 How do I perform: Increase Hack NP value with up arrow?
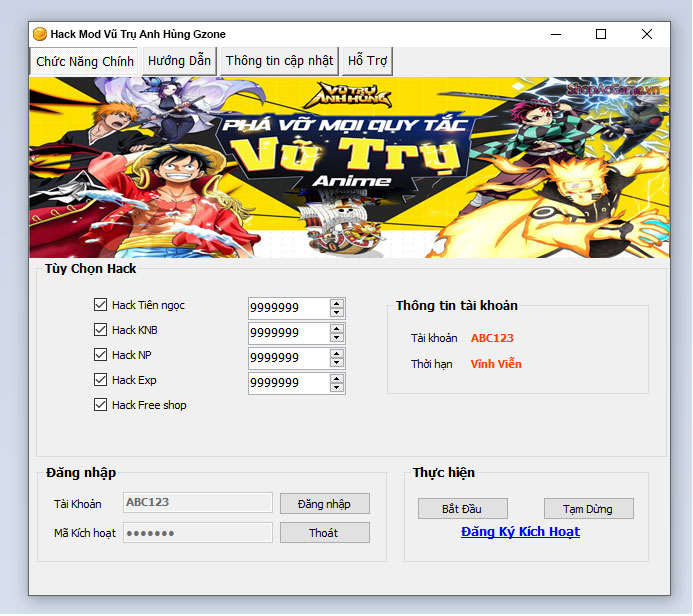tap(337, 354)
